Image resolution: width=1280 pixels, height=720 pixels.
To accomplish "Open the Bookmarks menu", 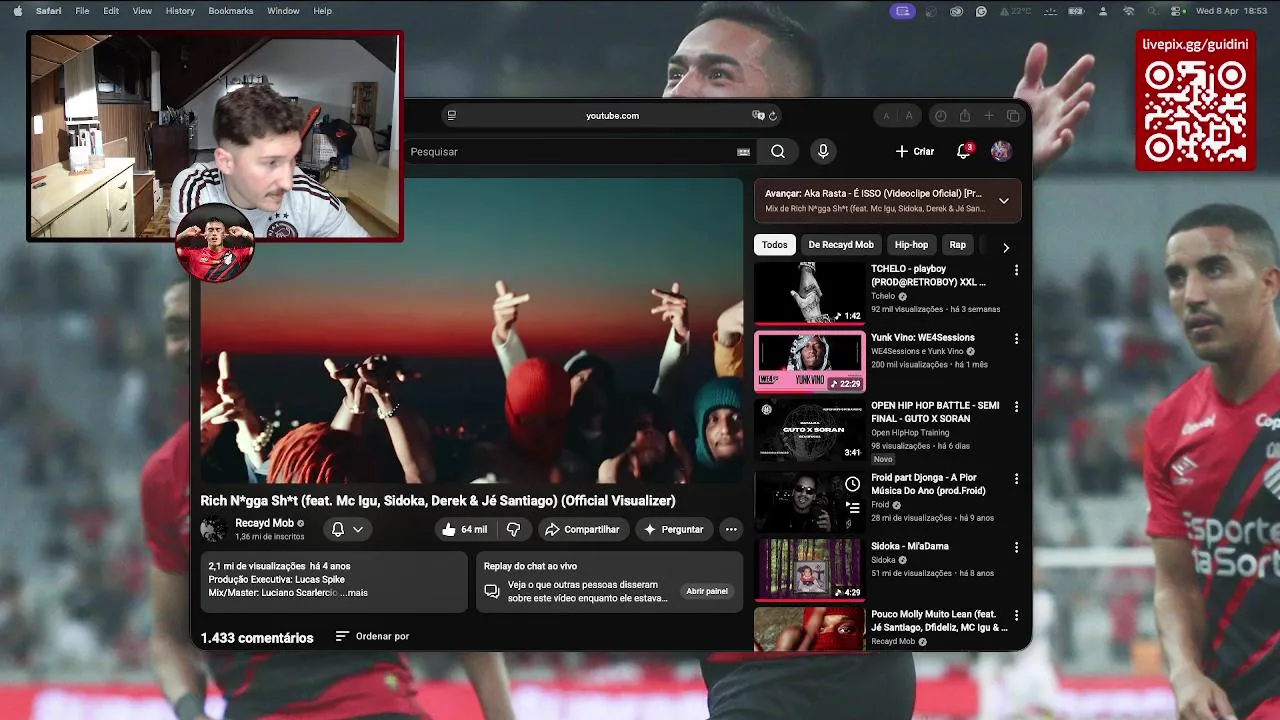I will click(231, 11).
